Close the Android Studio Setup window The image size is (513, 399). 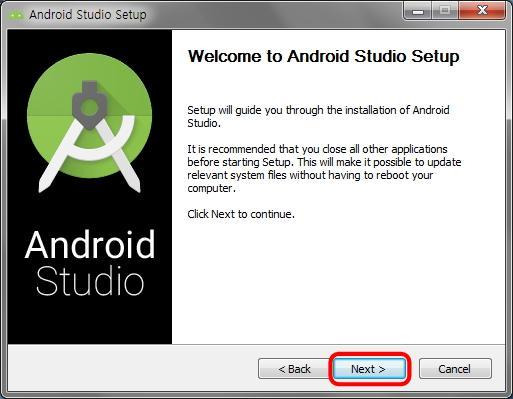click(482, 10)
